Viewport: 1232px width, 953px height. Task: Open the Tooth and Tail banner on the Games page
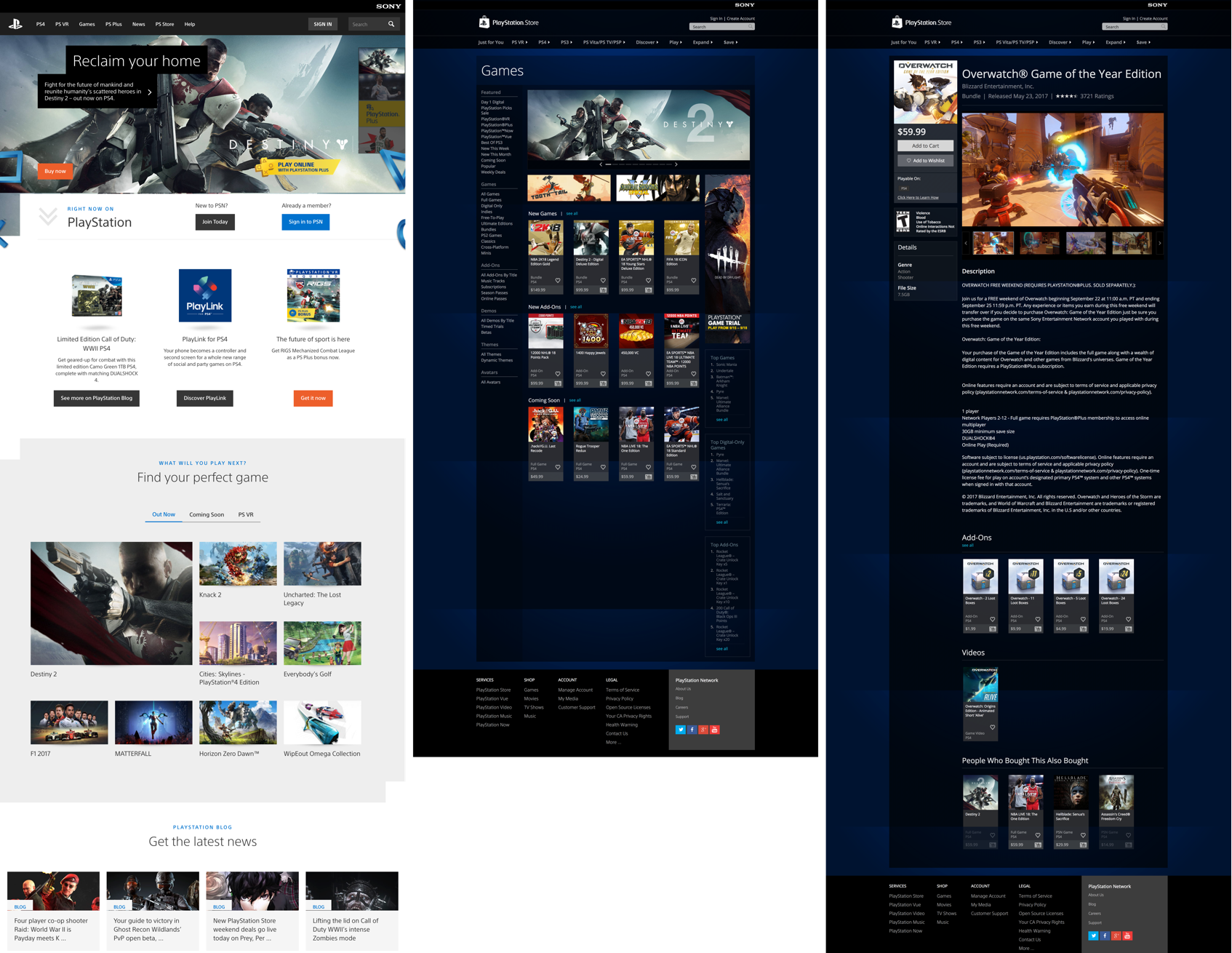pos(569,188)
